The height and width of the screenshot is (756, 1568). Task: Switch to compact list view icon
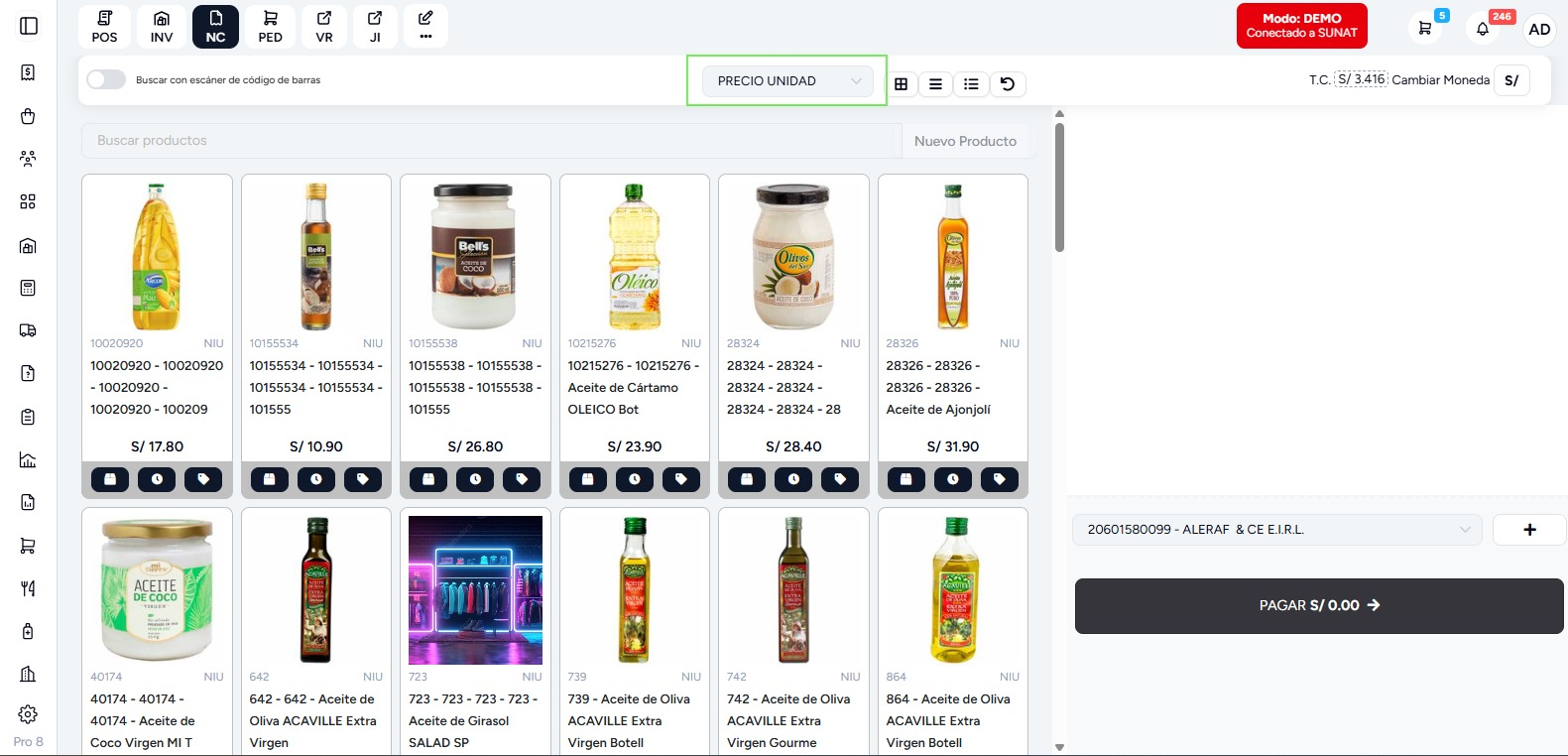pos(935,84)
